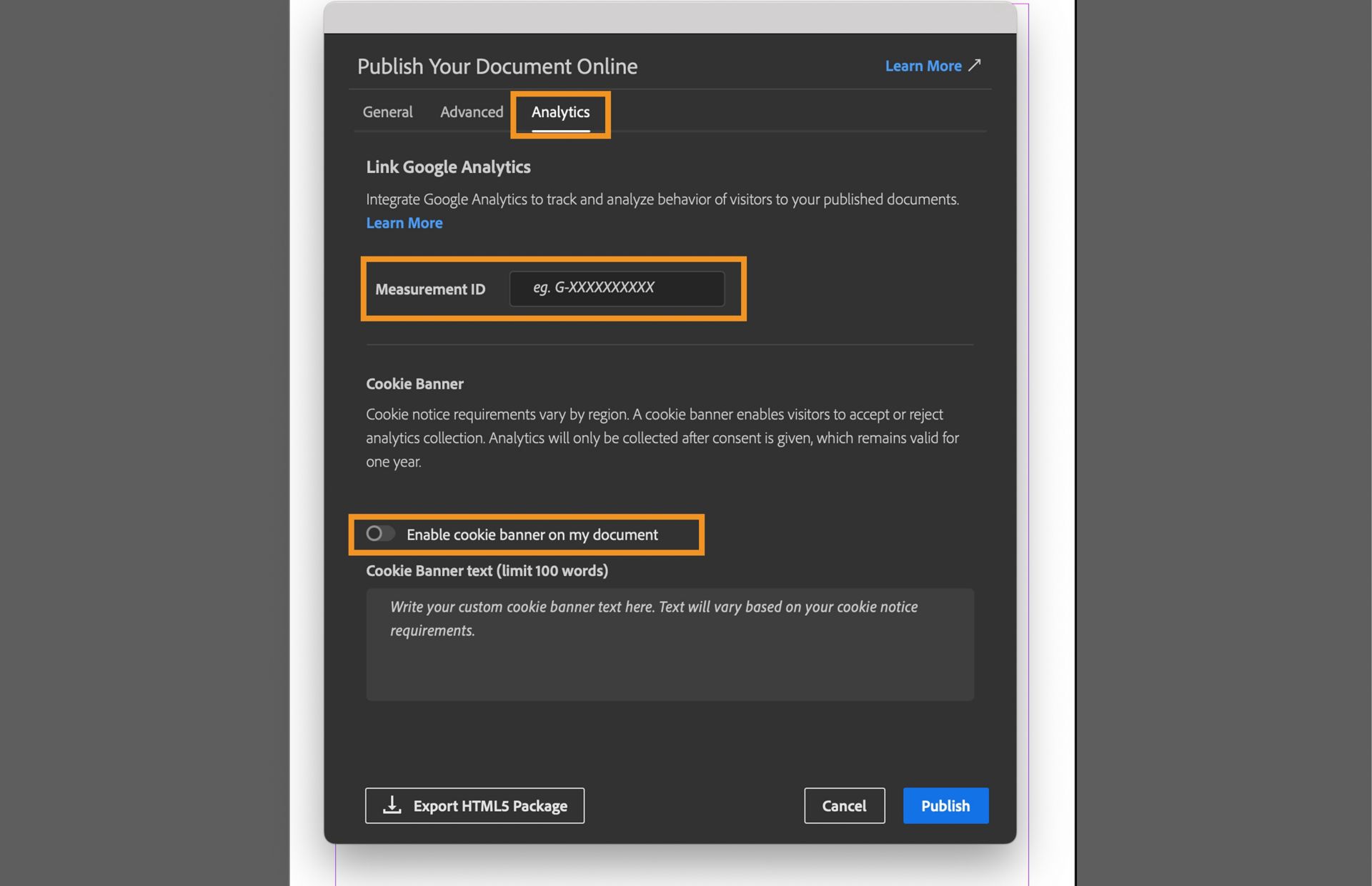Switch to the General tab
The width and height of the screenshot is (1372, 886).
pyautogui.click(x=387, y=112)
